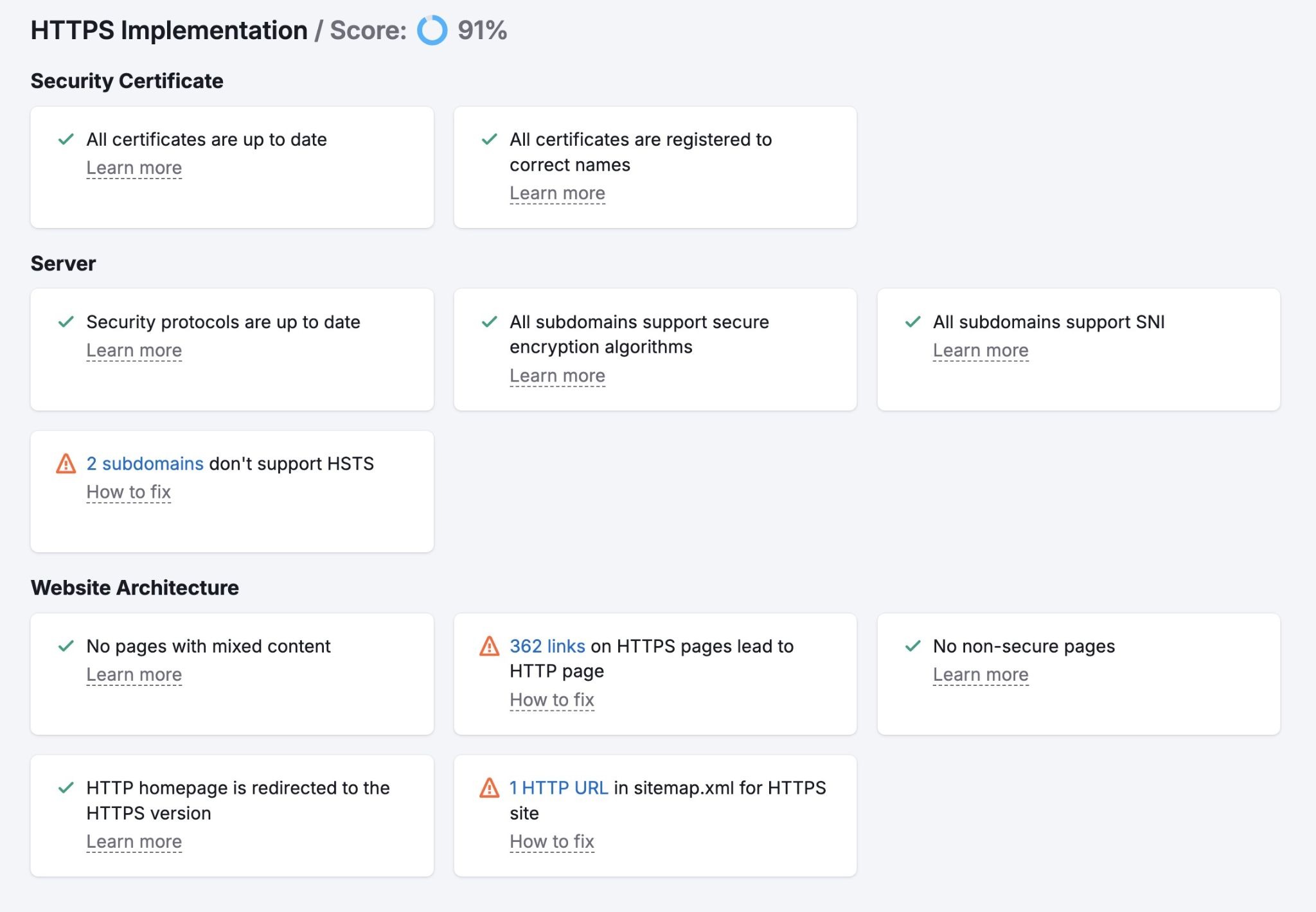Click Learn more under encryption algorithms
Screen dimensions: 1316x912
tap(556, 376)
